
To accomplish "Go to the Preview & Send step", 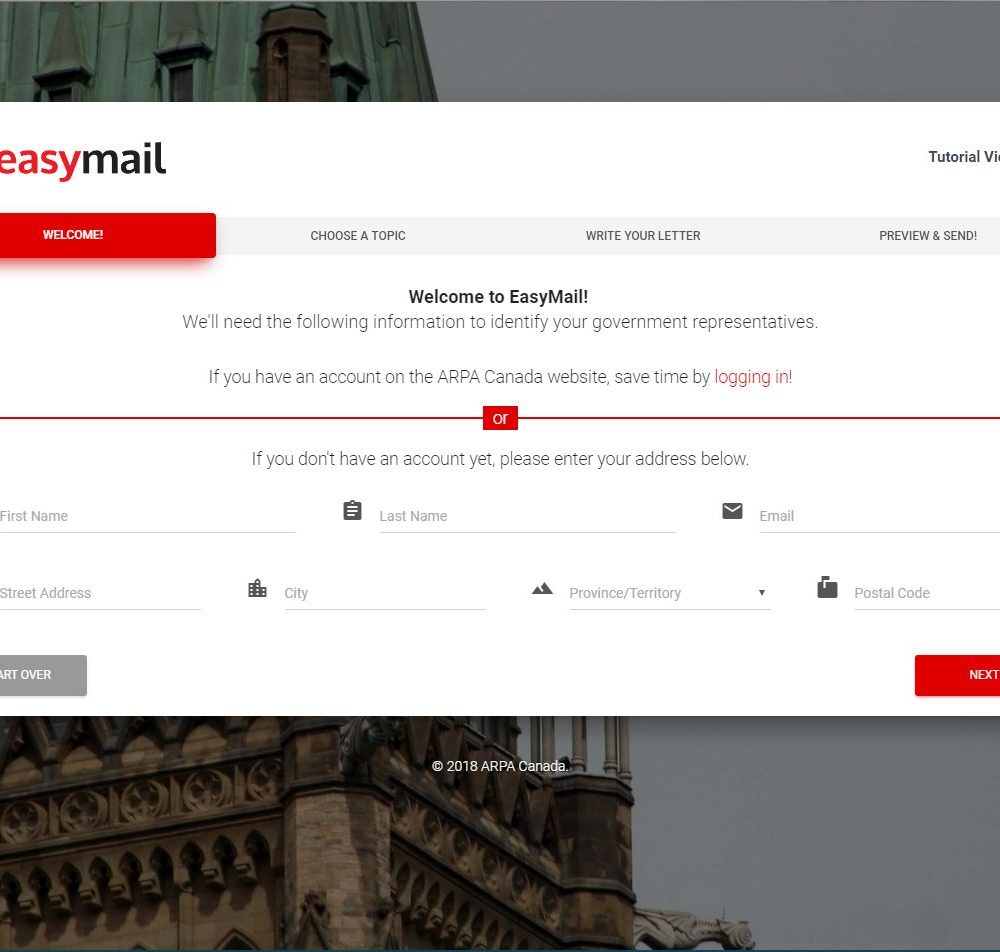I will click(928, 235).
